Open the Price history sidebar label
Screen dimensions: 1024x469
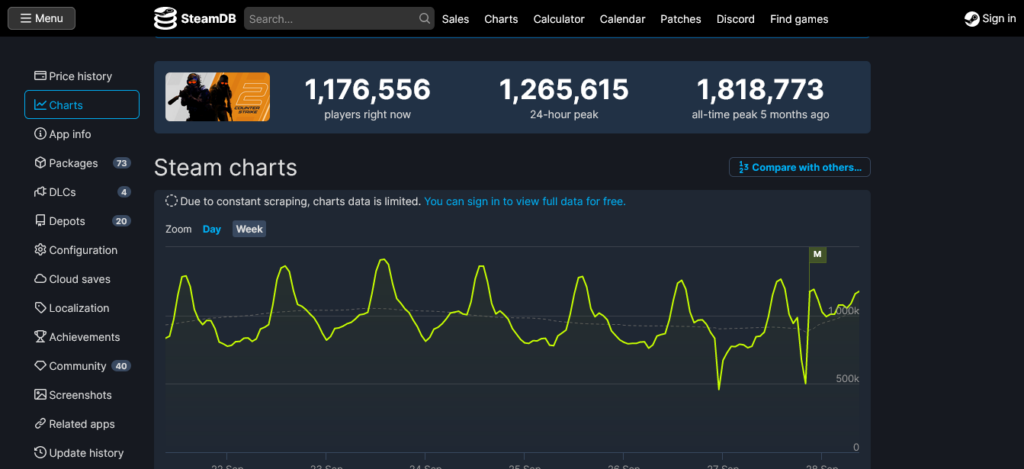(80, 76)
